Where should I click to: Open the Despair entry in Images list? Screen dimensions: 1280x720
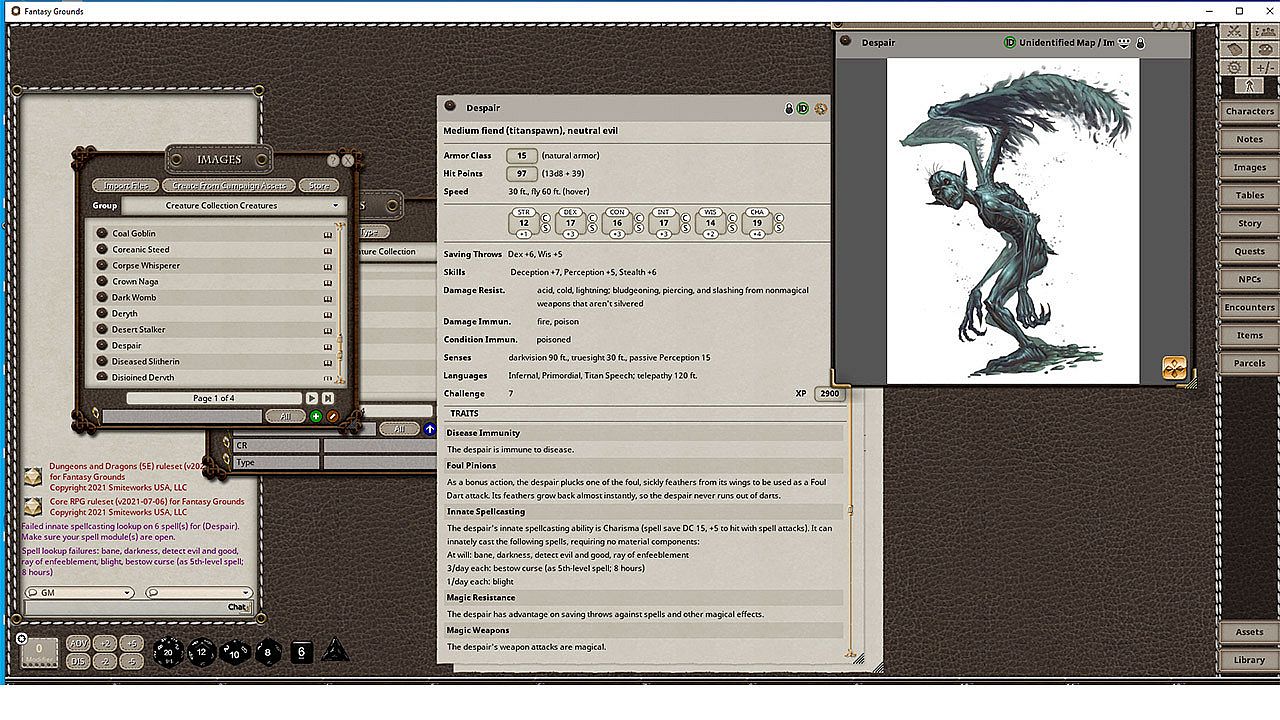pyautogui.click(x=127, y=345)
